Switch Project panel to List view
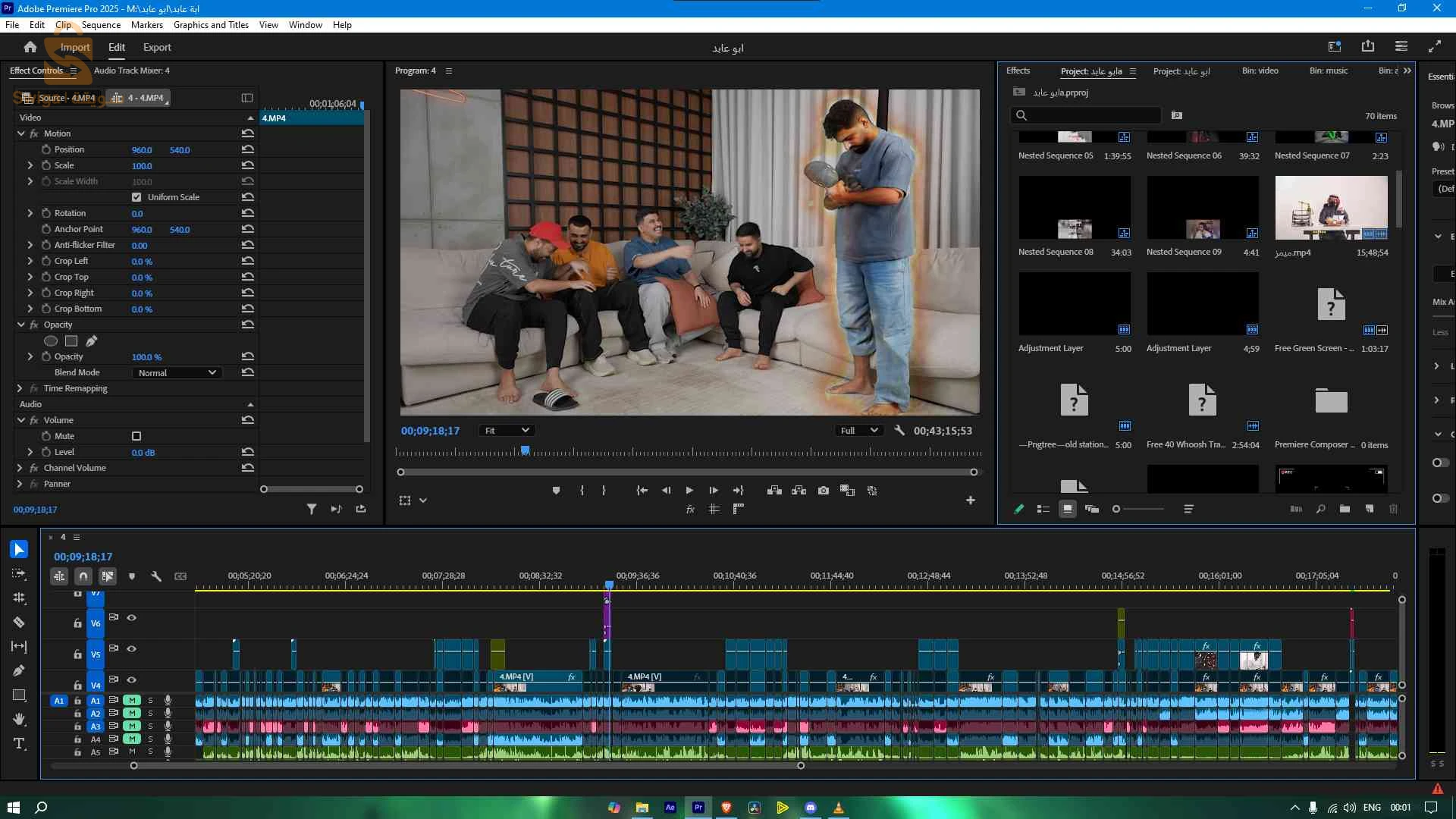This screenshot has height=819, width=1456. (1043, 509)
